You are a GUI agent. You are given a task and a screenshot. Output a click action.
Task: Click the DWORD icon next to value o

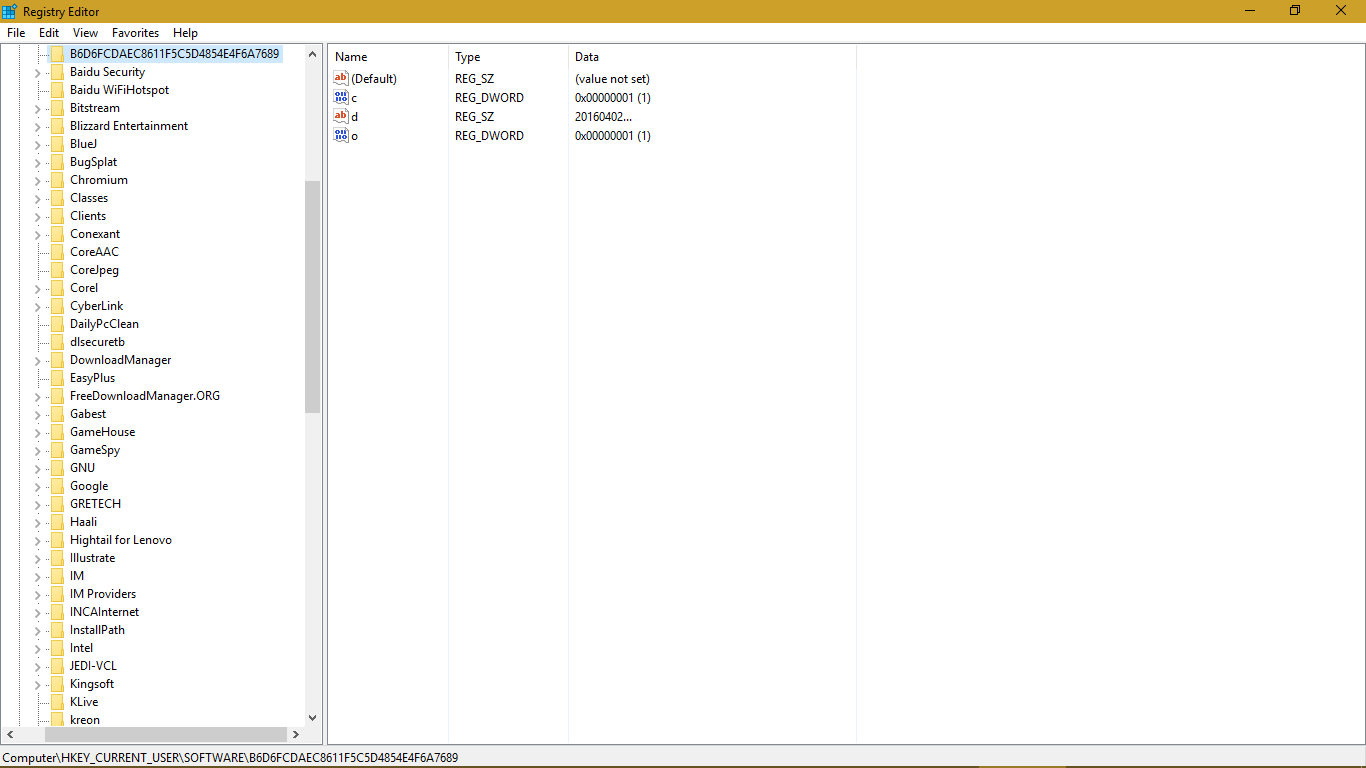[x=340, y=135]
